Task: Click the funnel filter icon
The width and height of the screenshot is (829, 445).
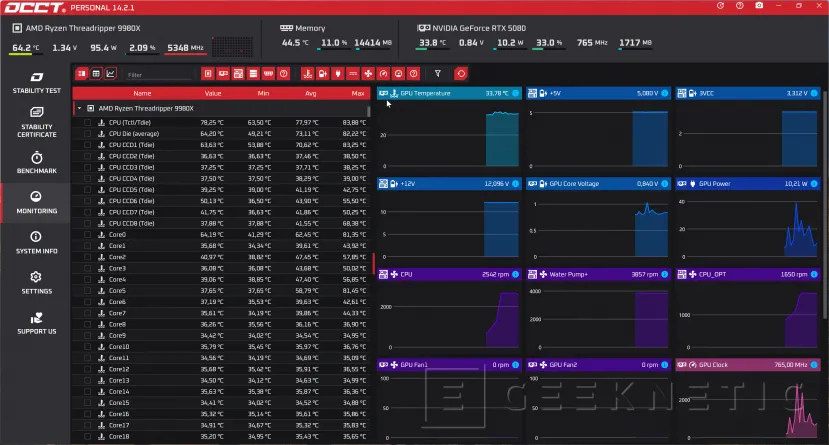Action: pos(438,73)
